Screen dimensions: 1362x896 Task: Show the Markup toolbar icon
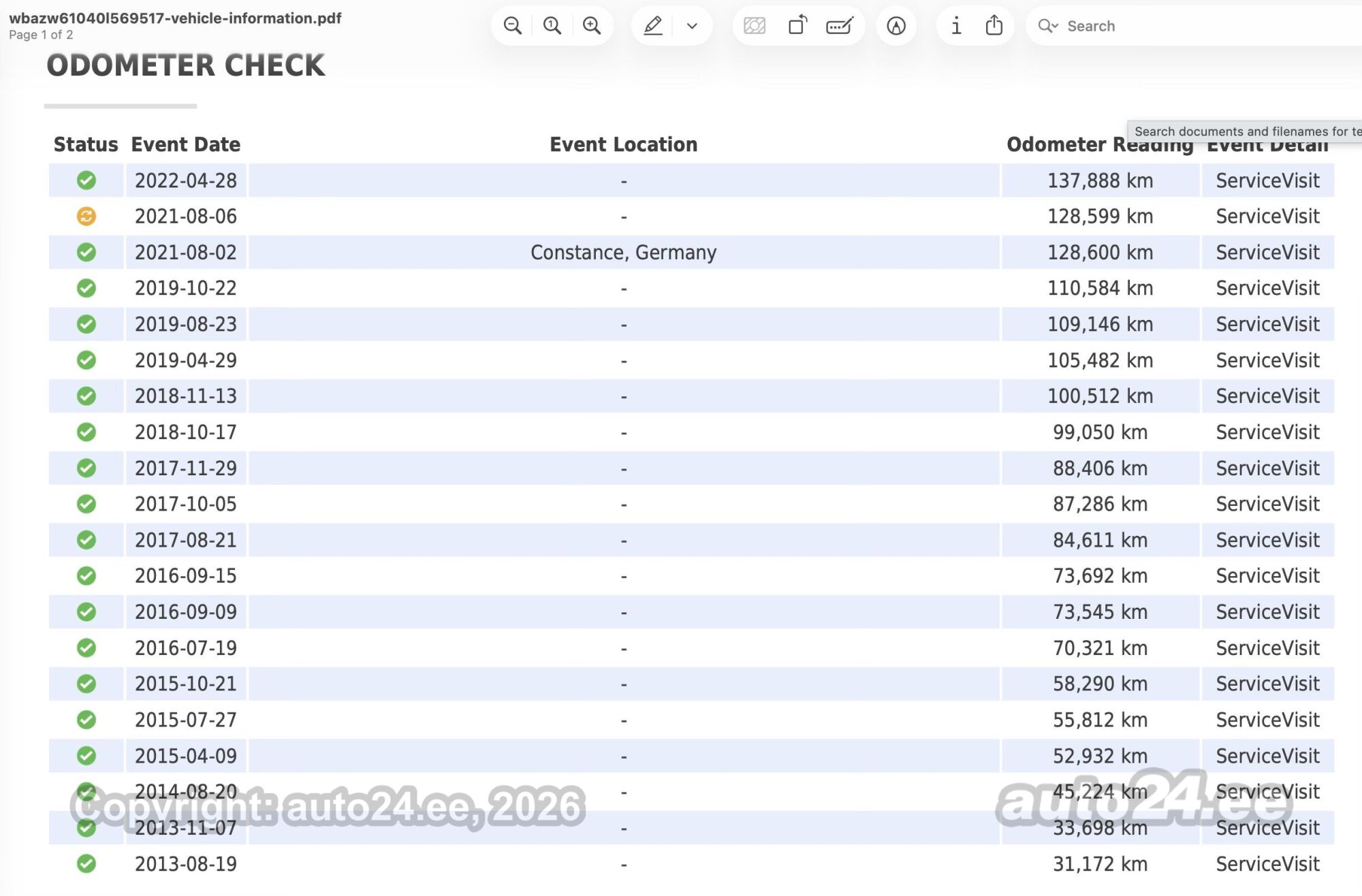[x=896, y=26]
